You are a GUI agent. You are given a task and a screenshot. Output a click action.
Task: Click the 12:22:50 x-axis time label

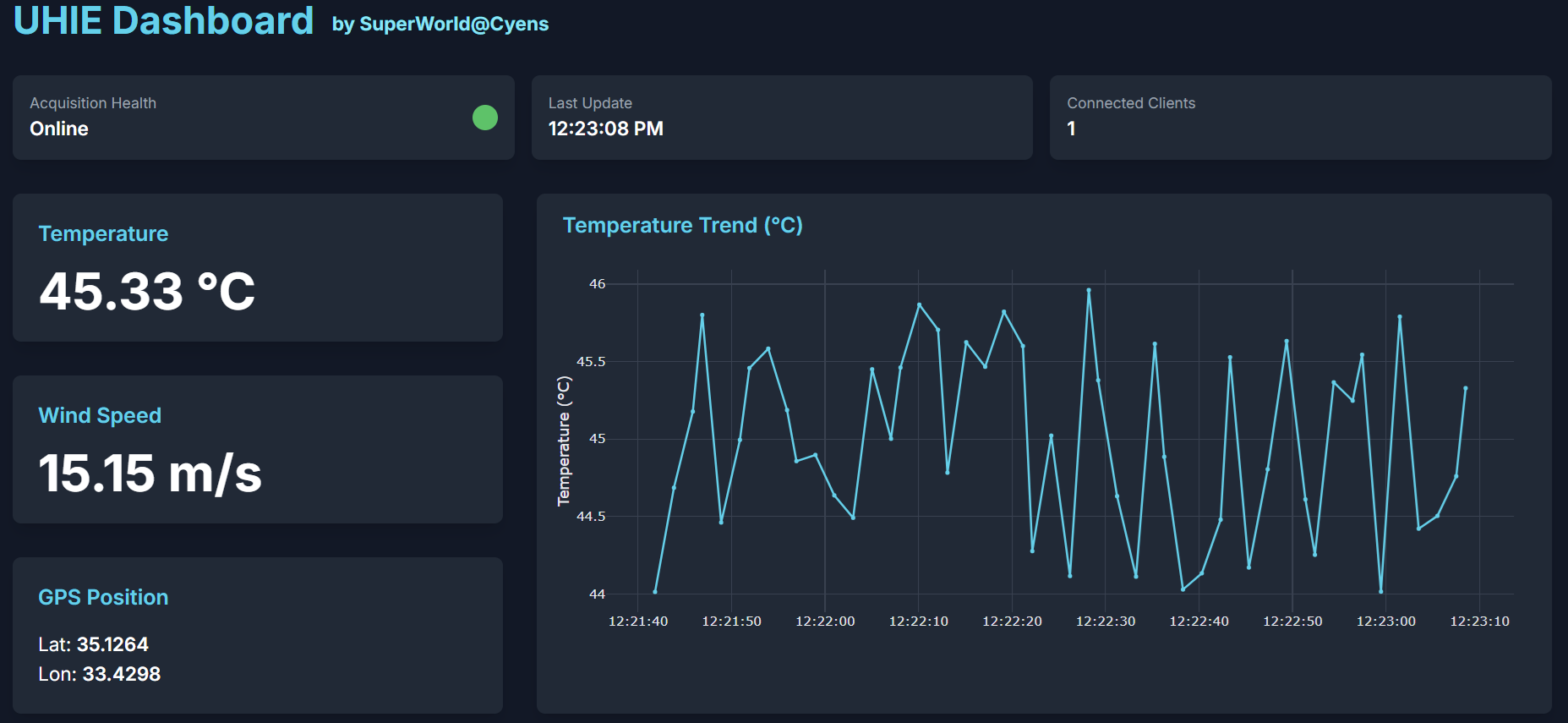pos(1292,621)
